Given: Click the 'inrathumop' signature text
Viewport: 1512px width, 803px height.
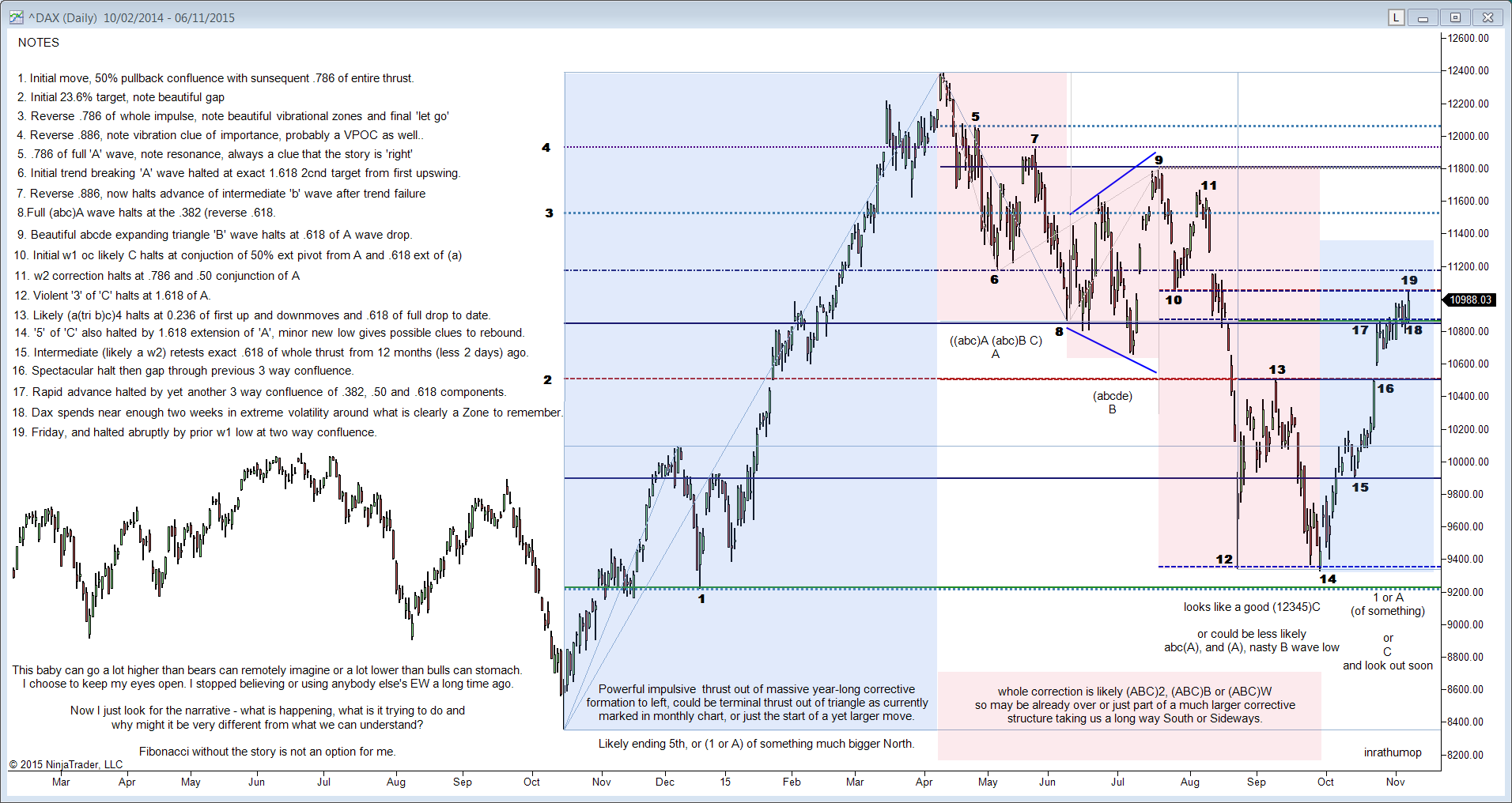Looking at the screenshot, I should (x=1393, y=752).
